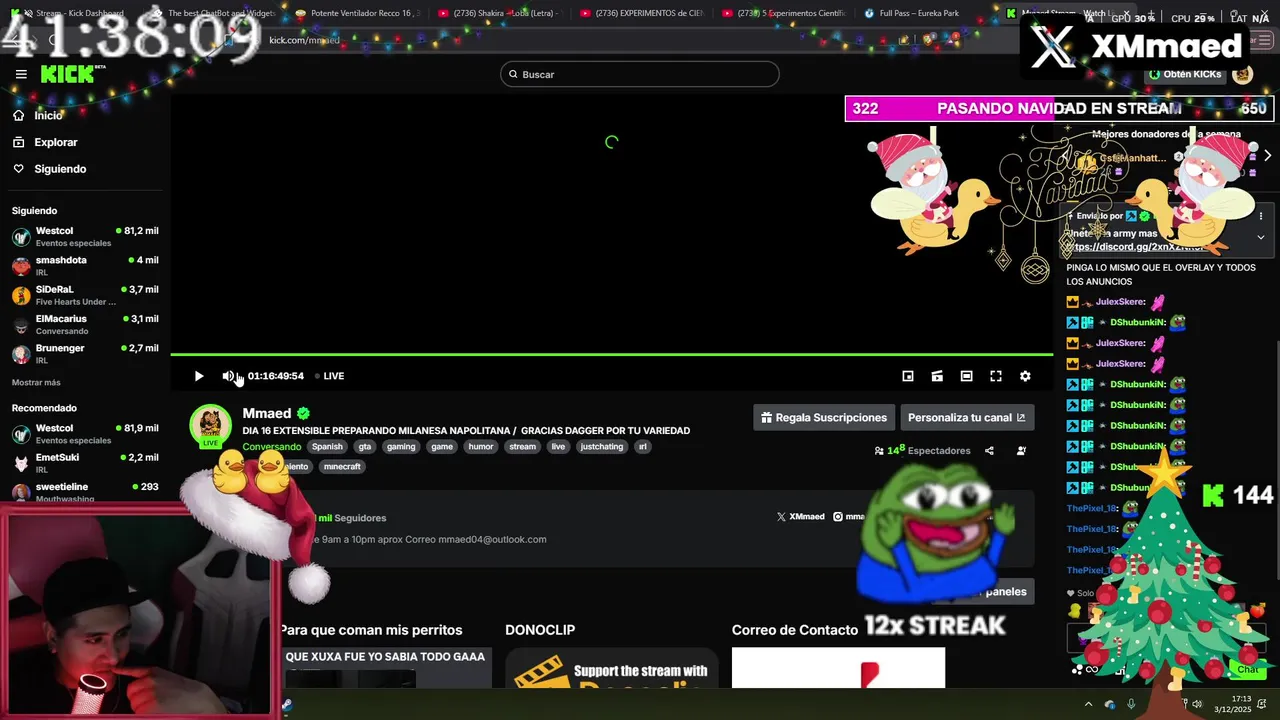Click Personaliza tu canal button
This screenshot has height=720, width=1280.
coord(966,418)
